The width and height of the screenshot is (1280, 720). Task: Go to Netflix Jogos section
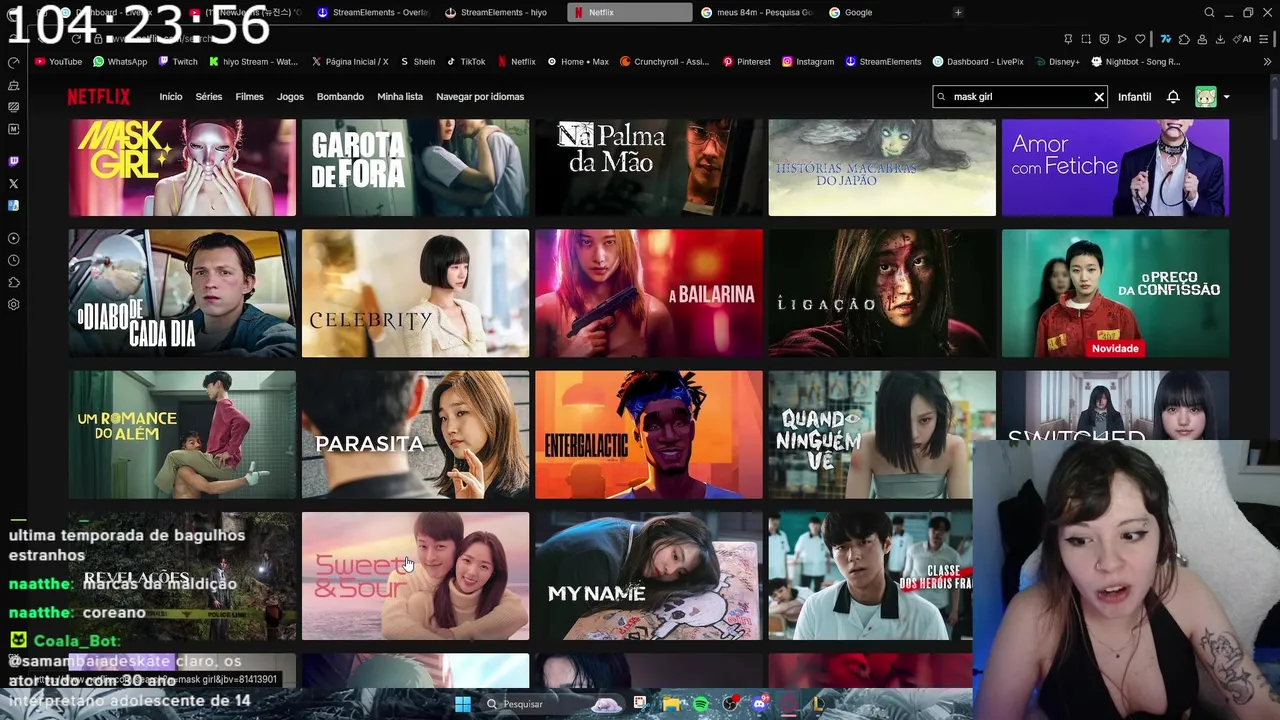coord(290,97)
